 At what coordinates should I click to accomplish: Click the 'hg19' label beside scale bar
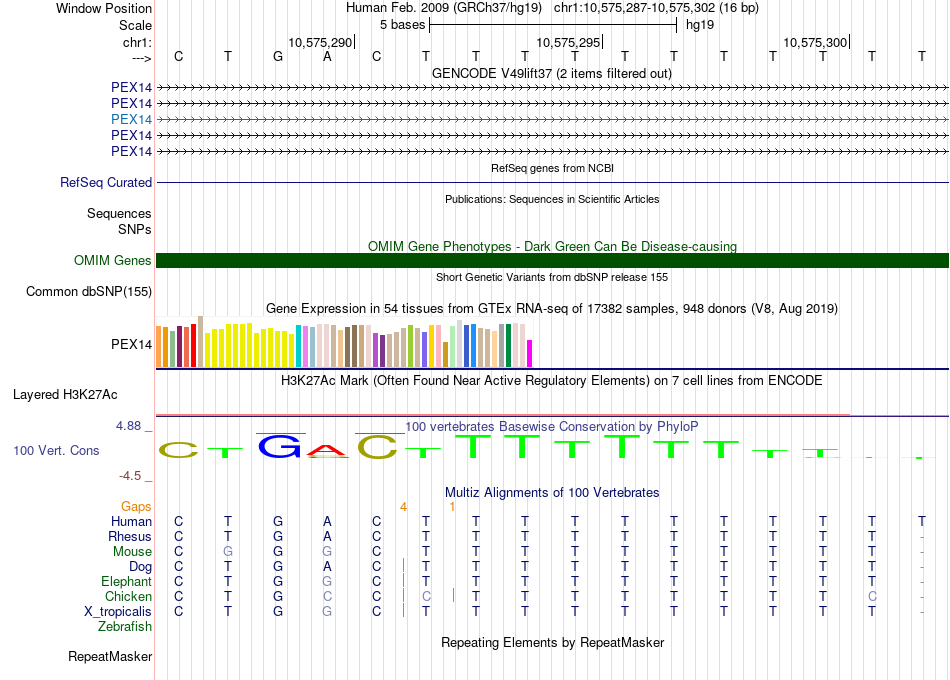click(x=700, y=25)
